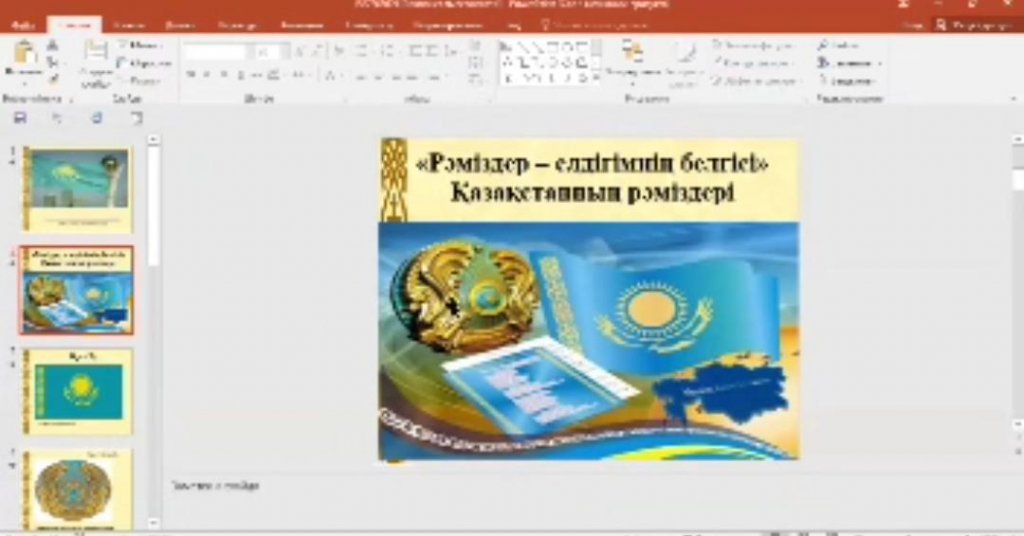Toggle text shadow formatting
The width and height of the screenshot is (1024, 536).
241,76
